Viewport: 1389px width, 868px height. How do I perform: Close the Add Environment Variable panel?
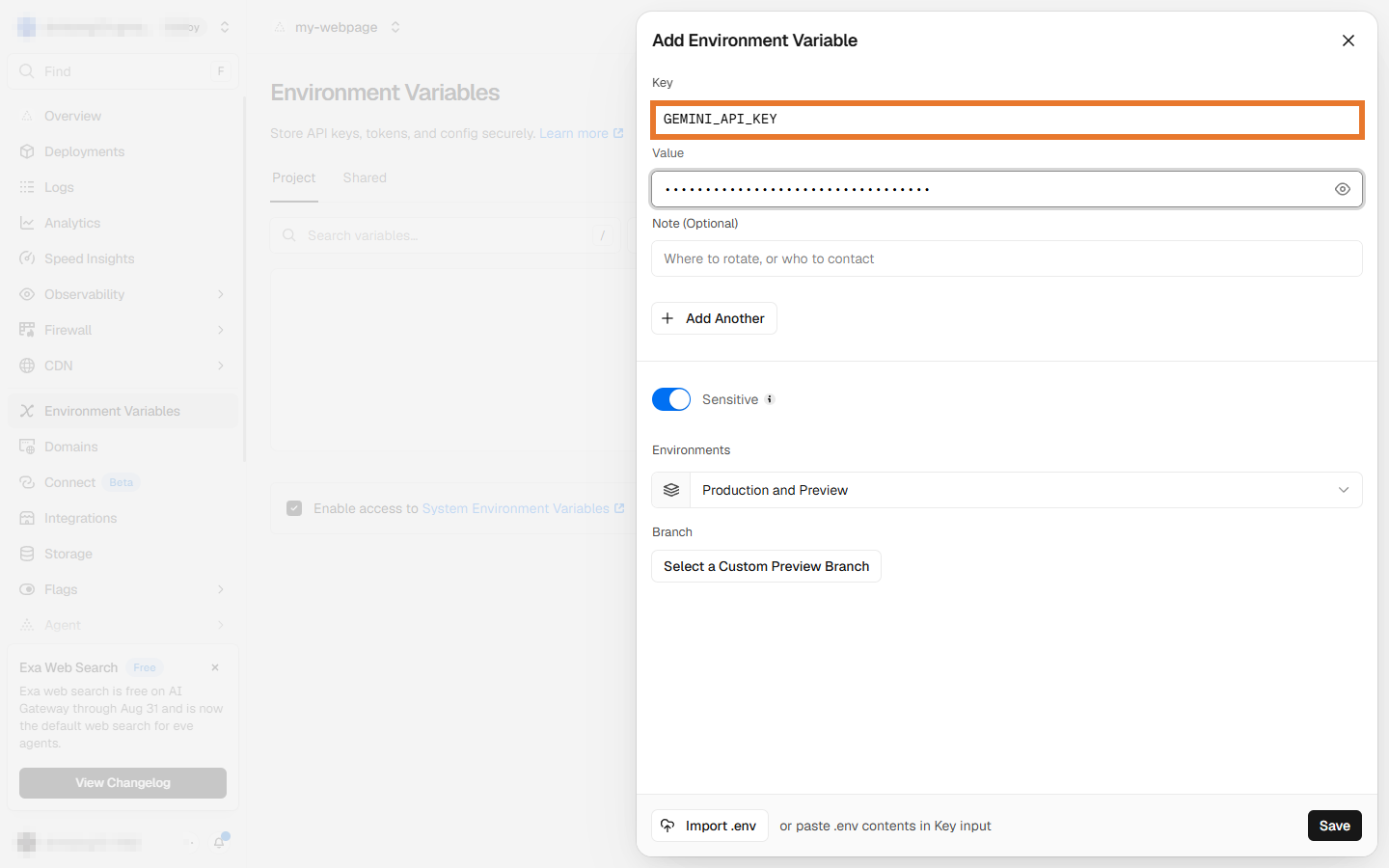click(x=1348, y=41)
